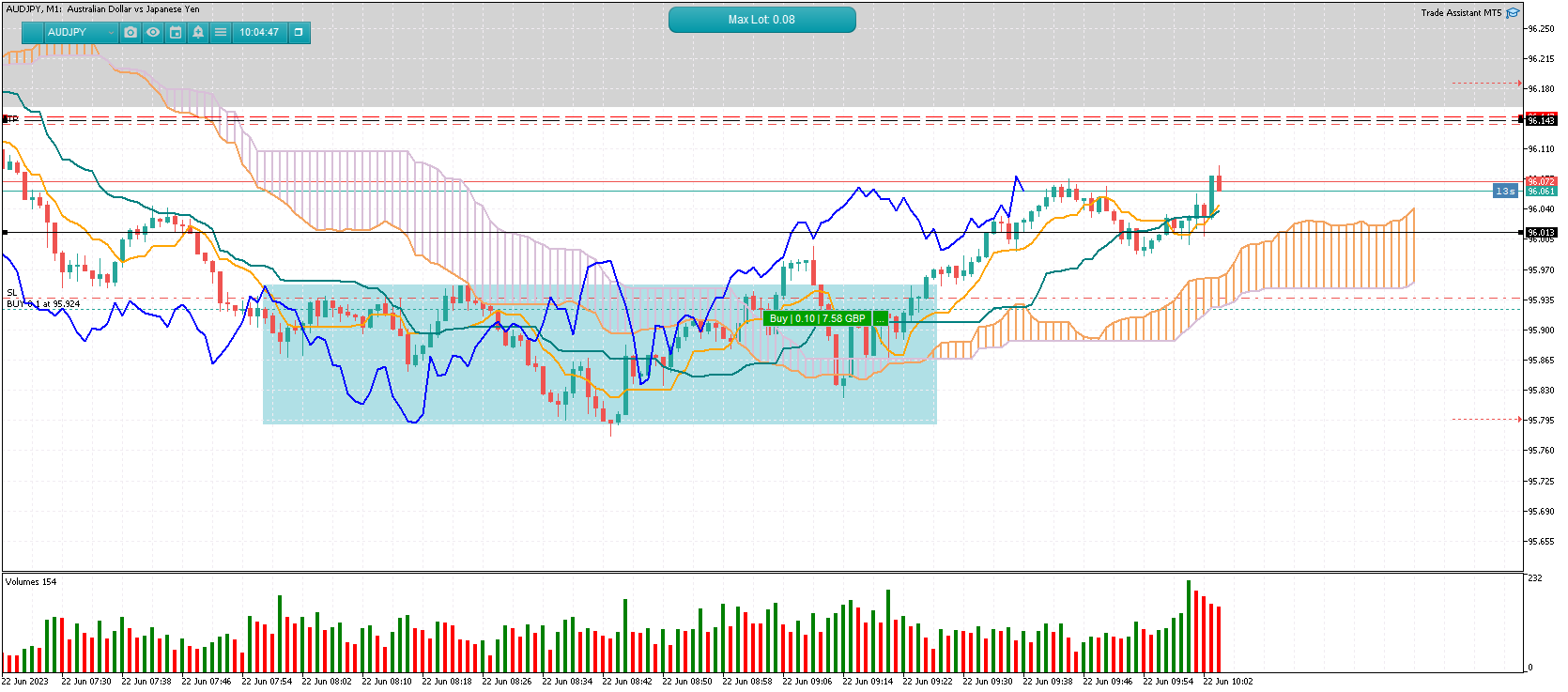Select the SL label on the chart
Image resolution: width=1568 pixels, height=692 pixels.
point(12,293)
